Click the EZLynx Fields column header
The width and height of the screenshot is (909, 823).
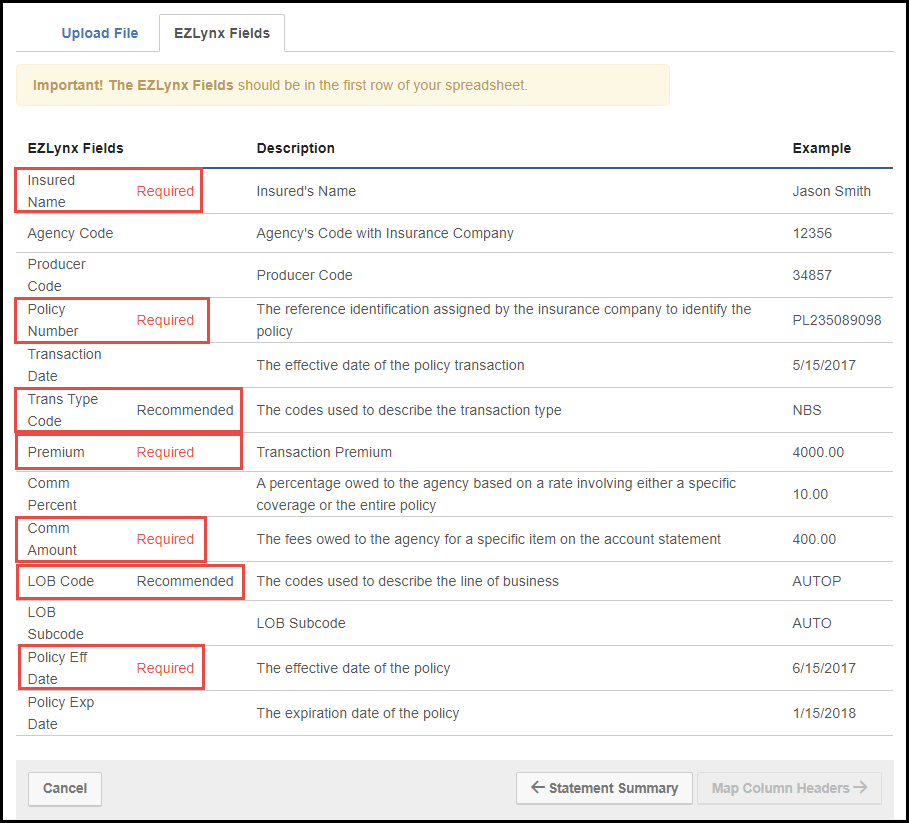click(x=75, y=148)
